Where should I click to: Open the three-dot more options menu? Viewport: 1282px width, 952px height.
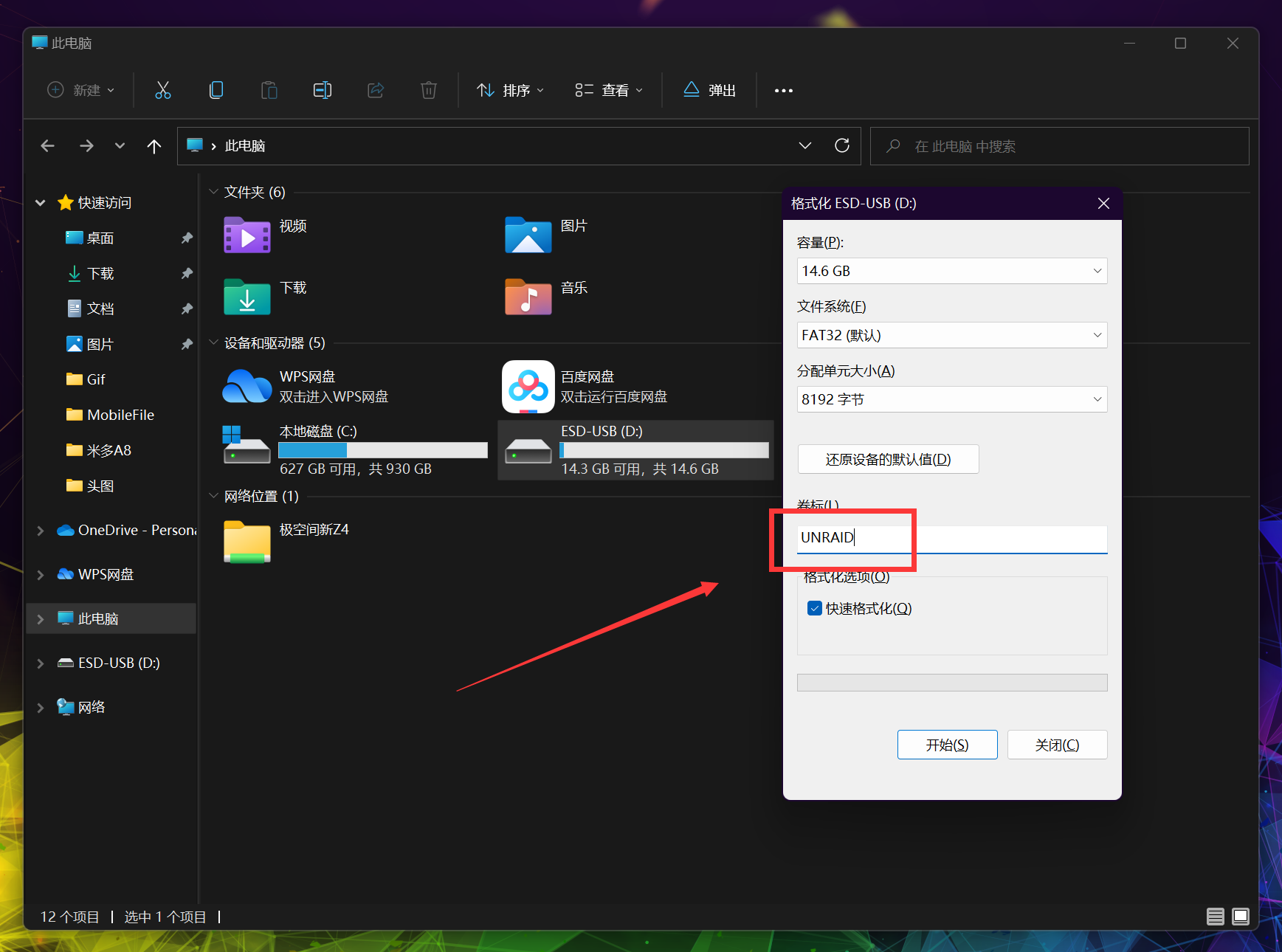pyautogui.click(x=783, y=91)
